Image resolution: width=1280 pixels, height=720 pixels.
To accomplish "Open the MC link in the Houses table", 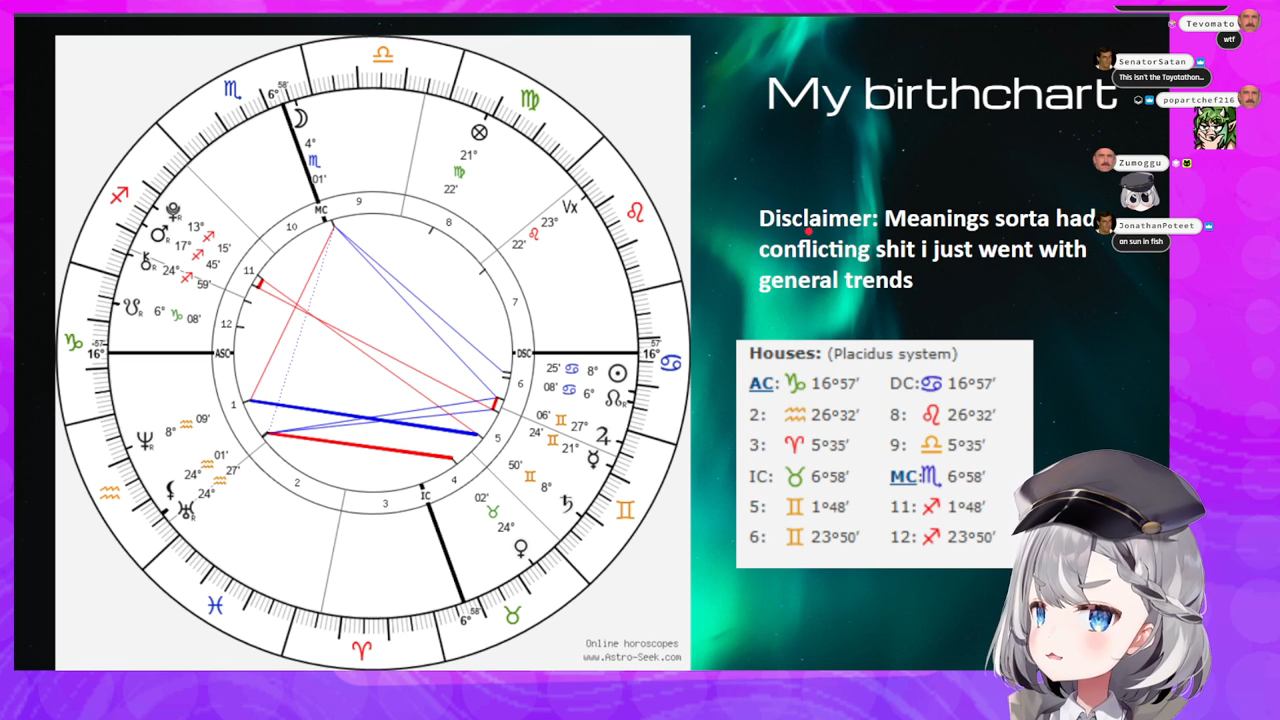I will pos(904,476).
